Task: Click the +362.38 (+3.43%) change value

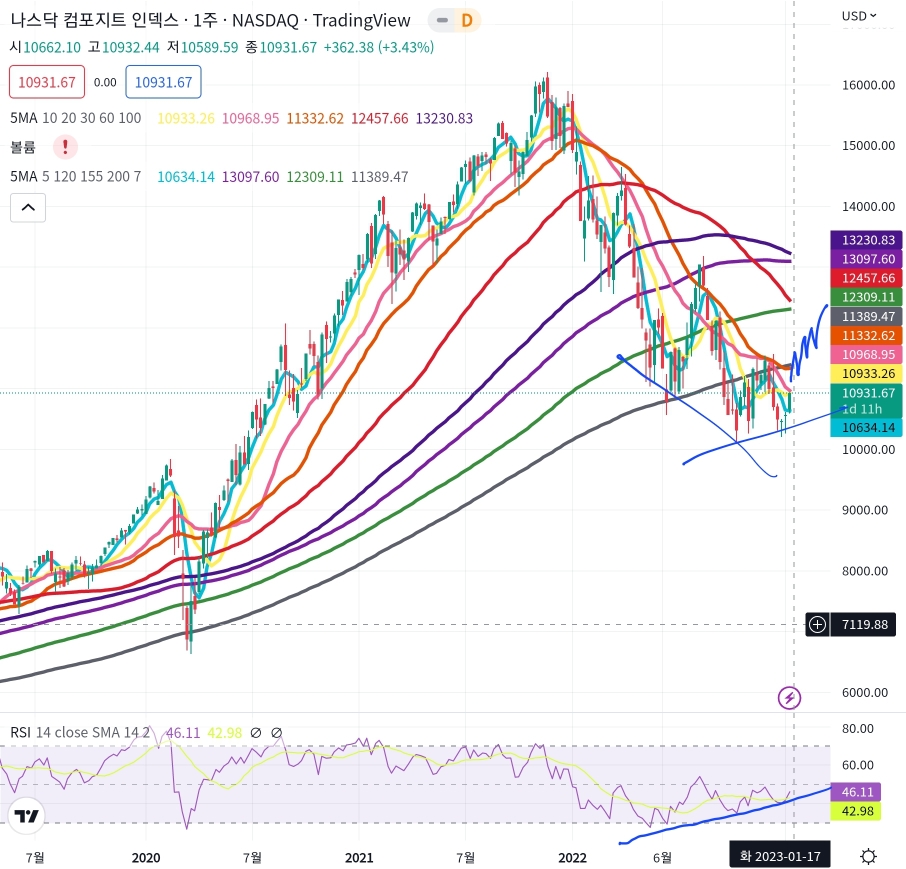Action: tap(378, 47)
